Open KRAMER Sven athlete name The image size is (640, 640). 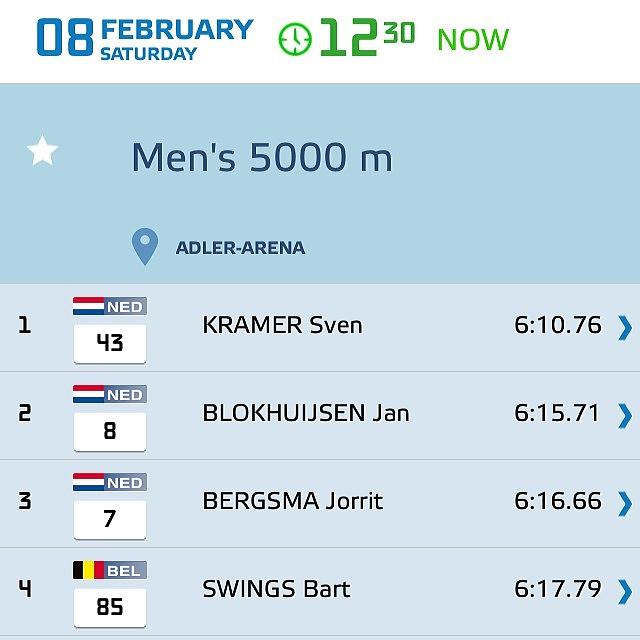(x=282, y=326)
